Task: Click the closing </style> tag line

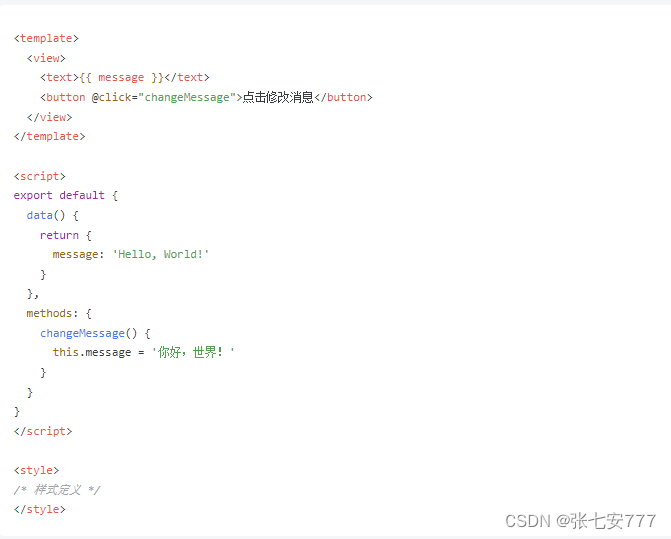Action: pos(39,509)
